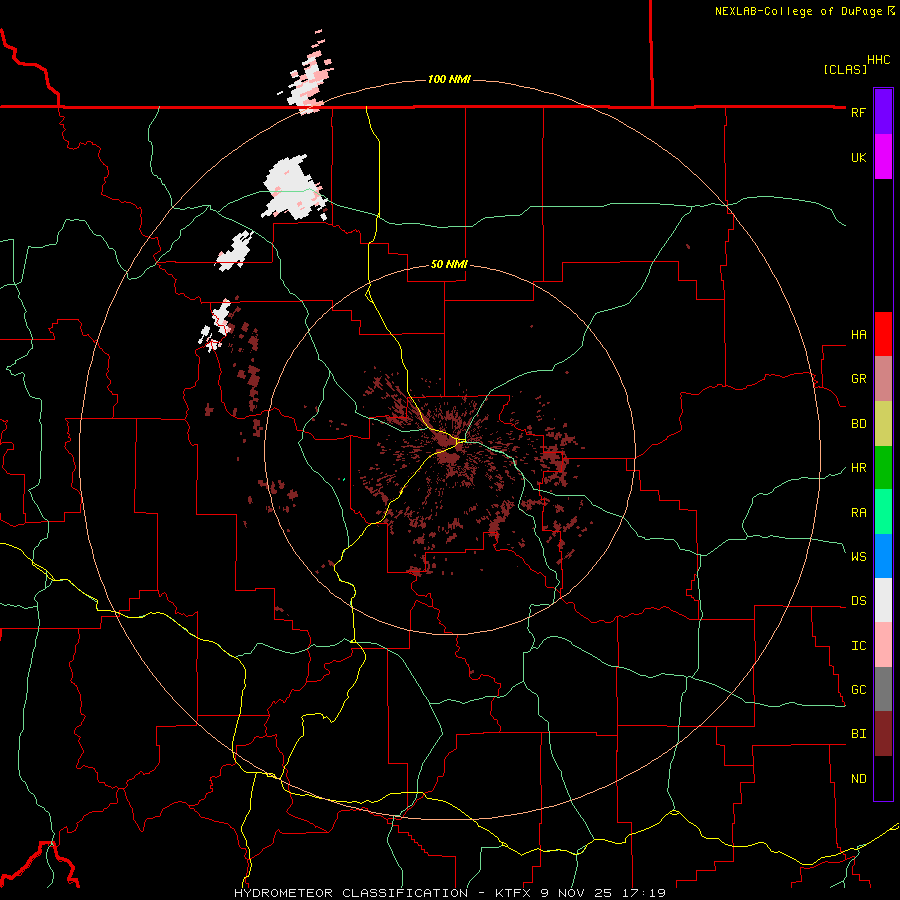Click the 100 NMI range ring label
This screenshot has height=900, width=900.
449,79
